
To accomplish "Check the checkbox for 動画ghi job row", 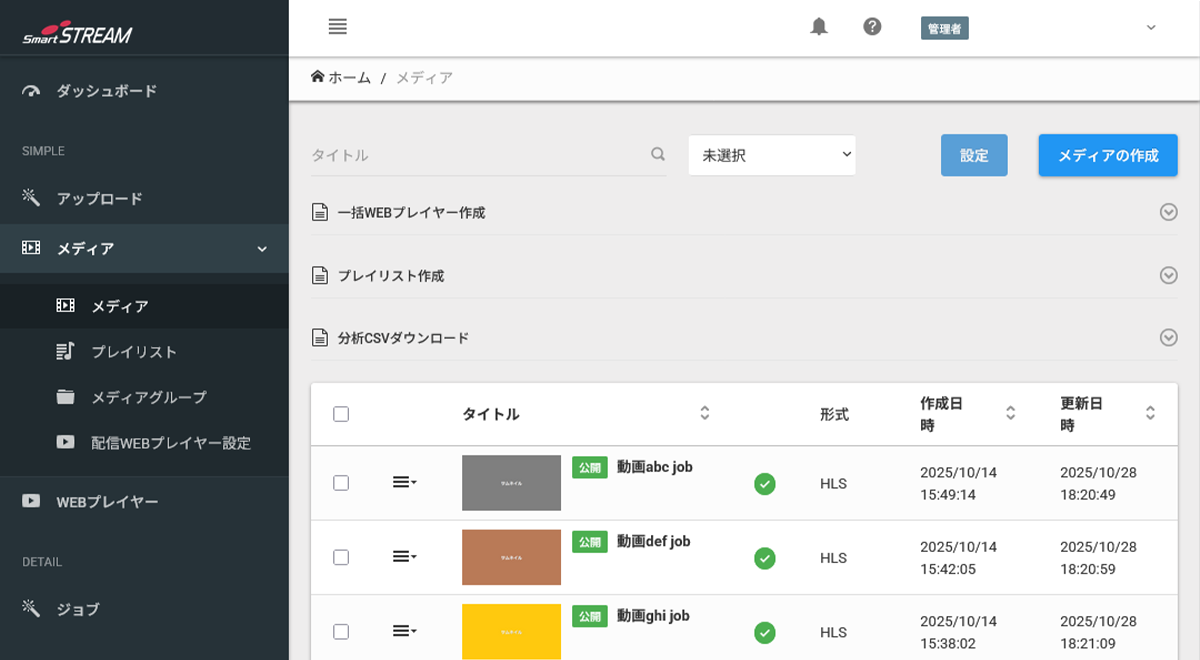I will pos(340,632).
